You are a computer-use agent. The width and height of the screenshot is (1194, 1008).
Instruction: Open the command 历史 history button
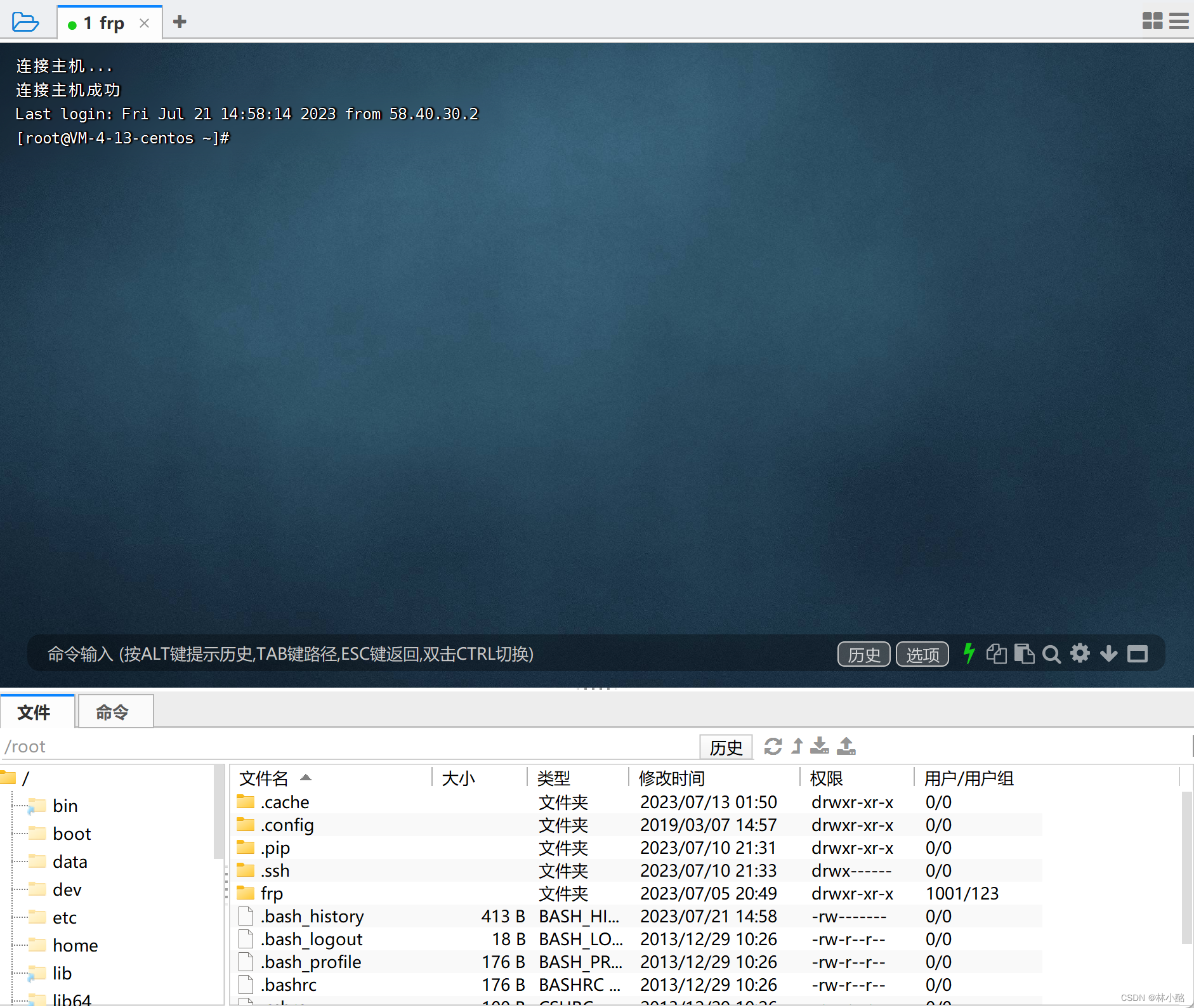[863, 654]
